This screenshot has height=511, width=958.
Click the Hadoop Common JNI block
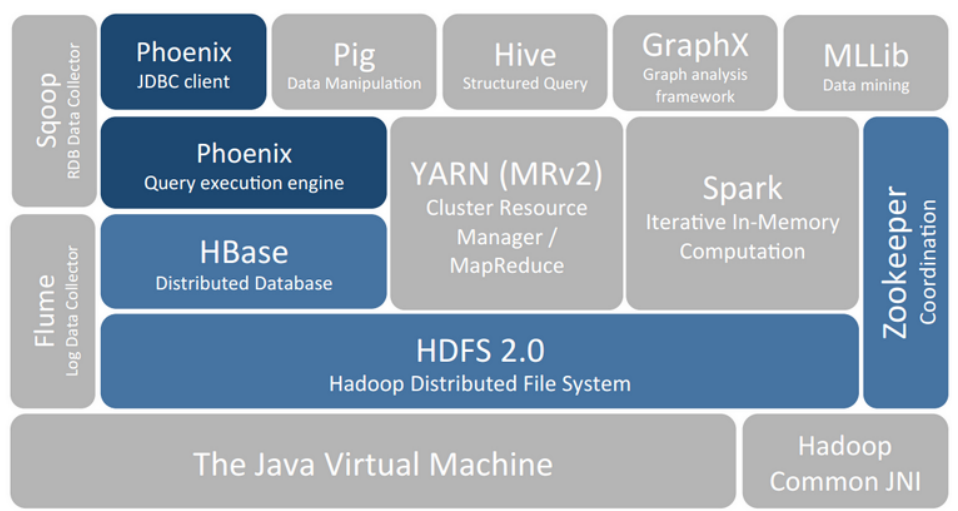[845, 461]
